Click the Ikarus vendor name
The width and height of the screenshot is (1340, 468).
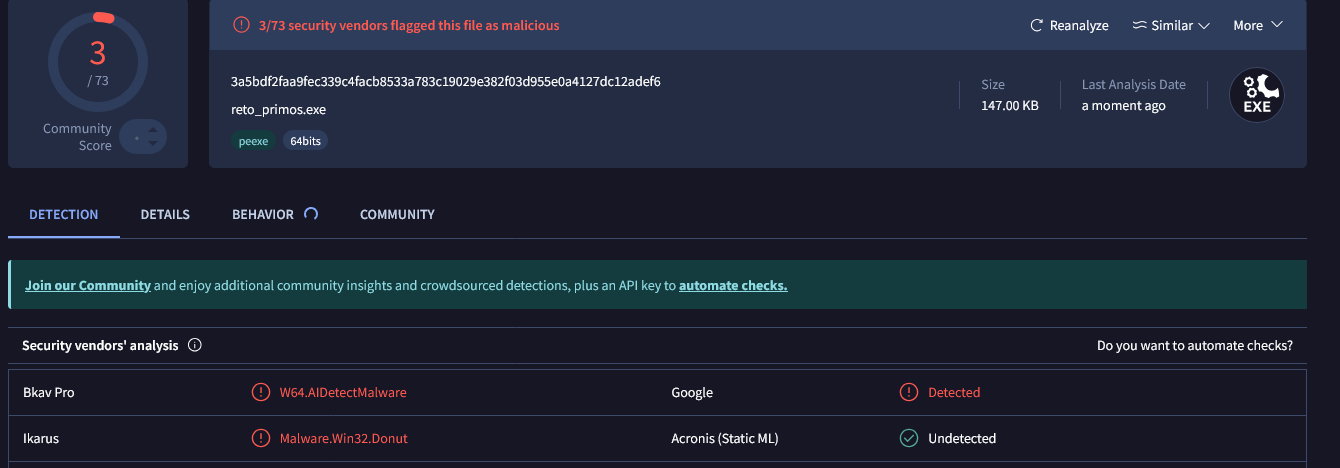coord(40,438)
